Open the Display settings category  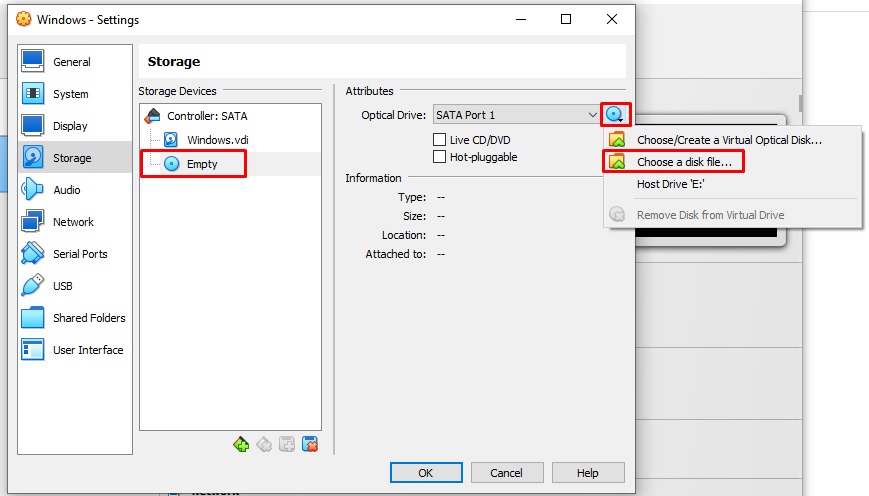75,126
